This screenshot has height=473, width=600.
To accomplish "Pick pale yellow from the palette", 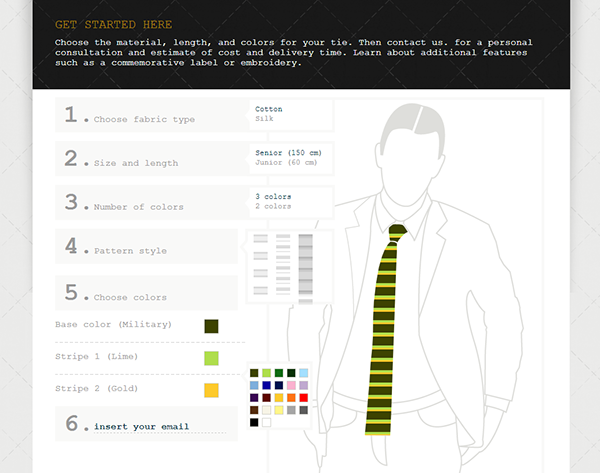I will (279, 410).
